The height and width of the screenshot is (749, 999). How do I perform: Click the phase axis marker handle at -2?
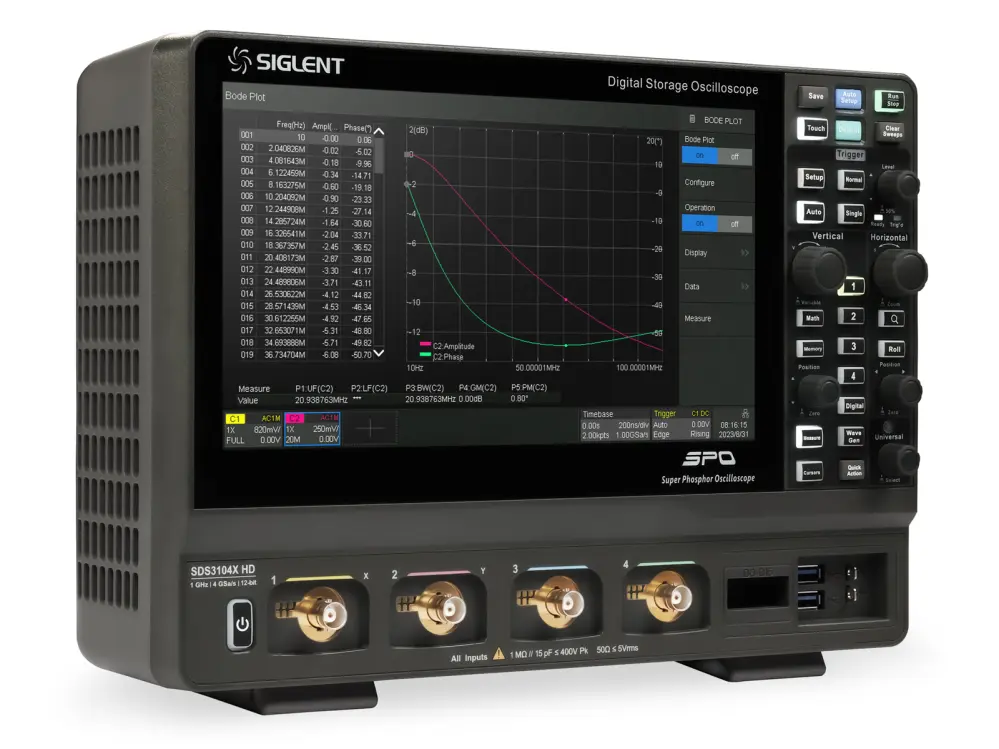click(407, 184)
